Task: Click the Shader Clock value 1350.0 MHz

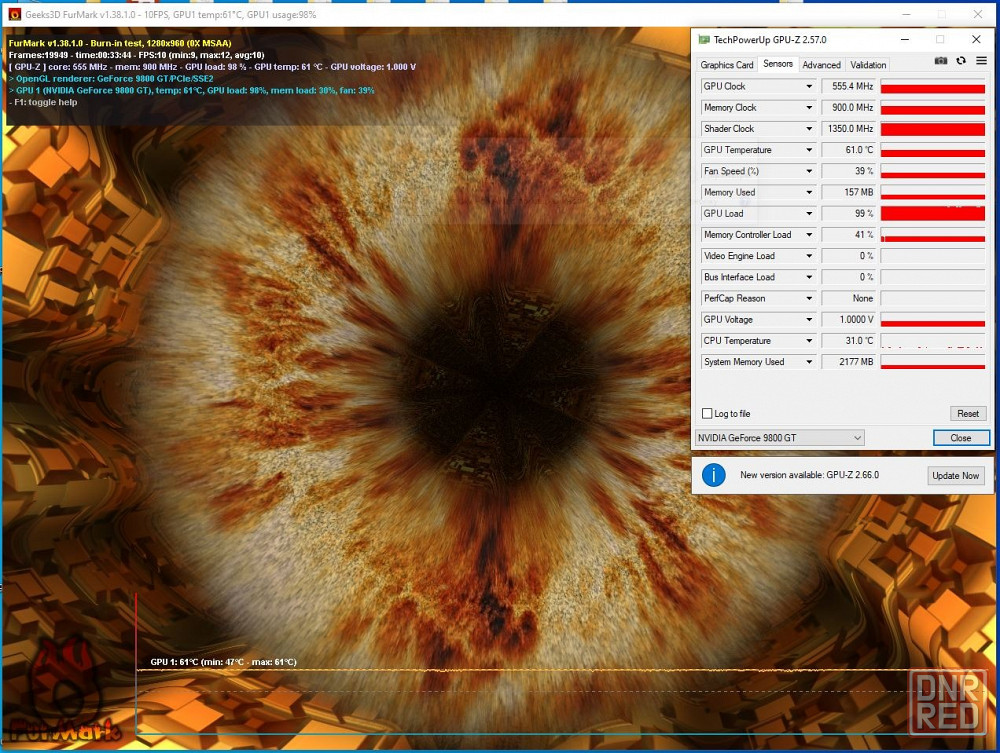Action: [849, 128]
